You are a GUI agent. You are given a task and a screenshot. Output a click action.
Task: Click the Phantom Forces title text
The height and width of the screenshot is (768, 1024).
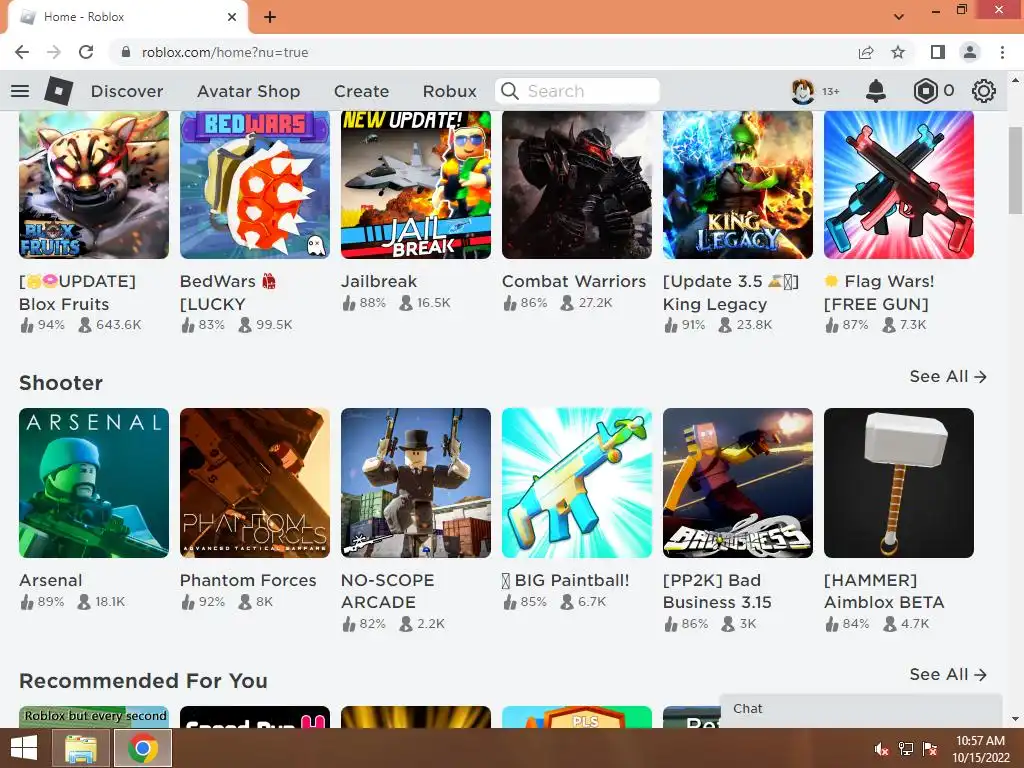(248, 580)
